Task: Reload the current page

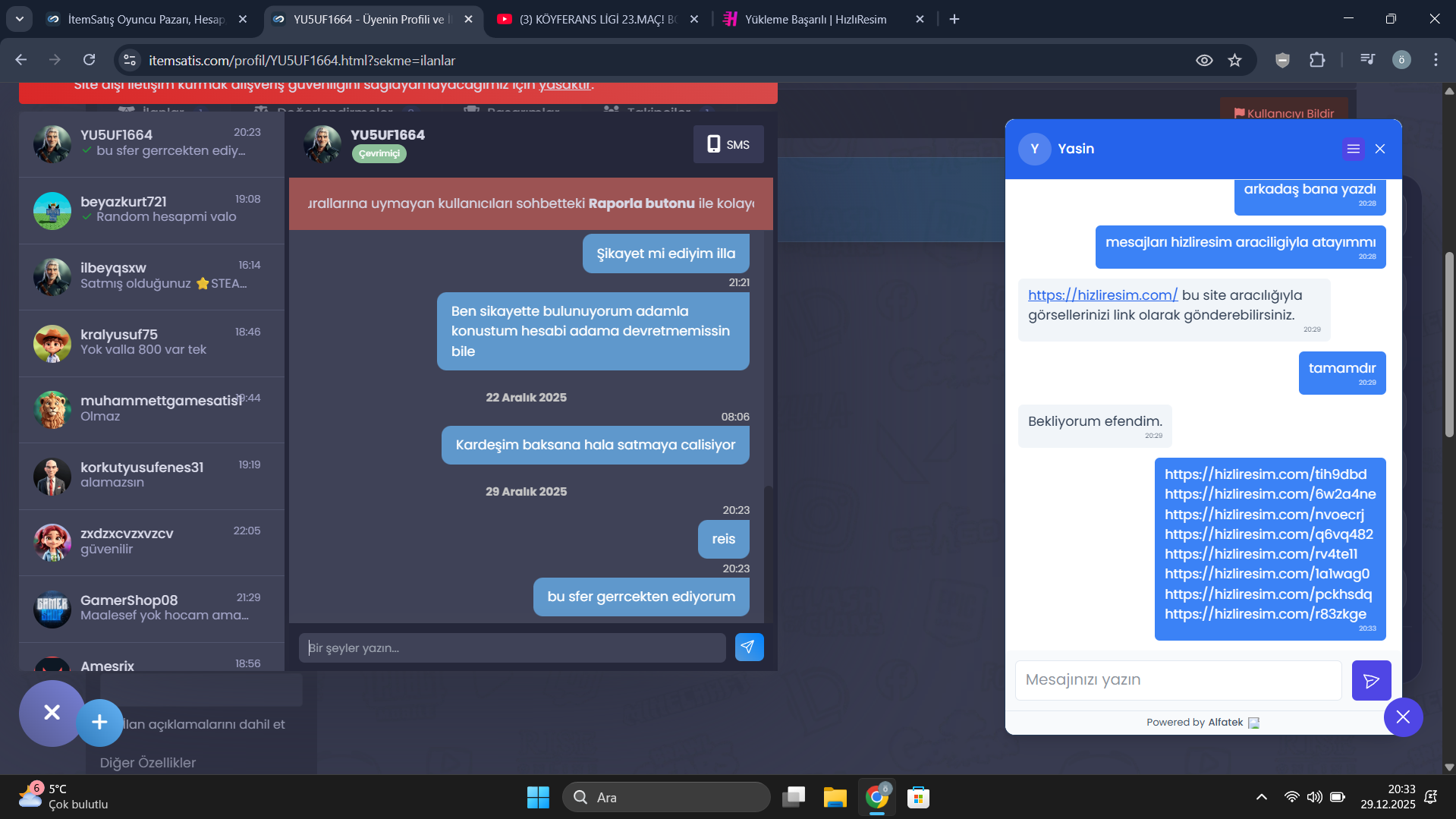Action: 89,60
